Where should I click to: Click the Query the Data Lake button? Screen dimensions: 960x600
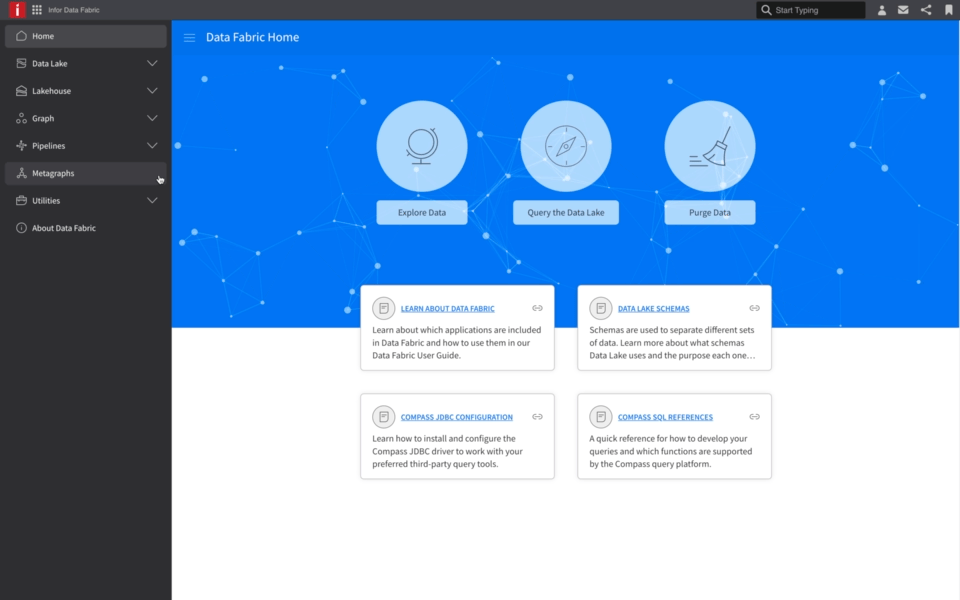click(x=566, y=212)
